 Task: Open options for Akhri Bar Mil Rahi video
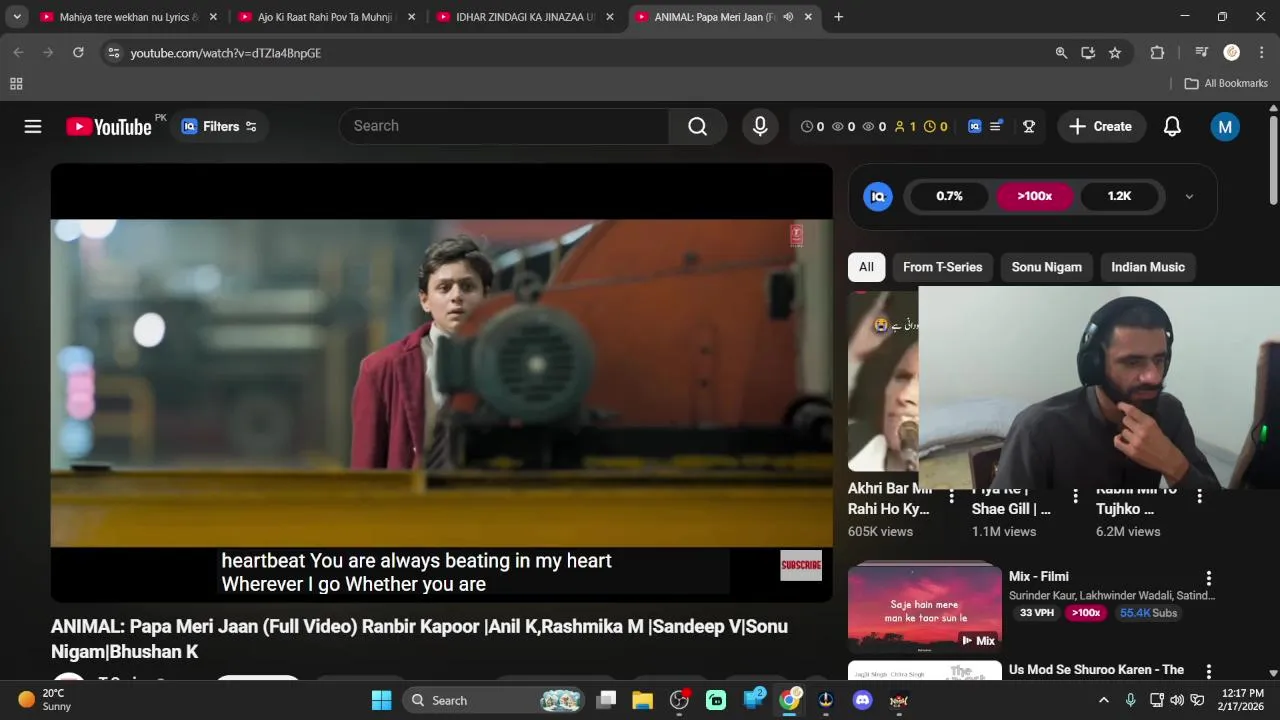coord(951,497)
